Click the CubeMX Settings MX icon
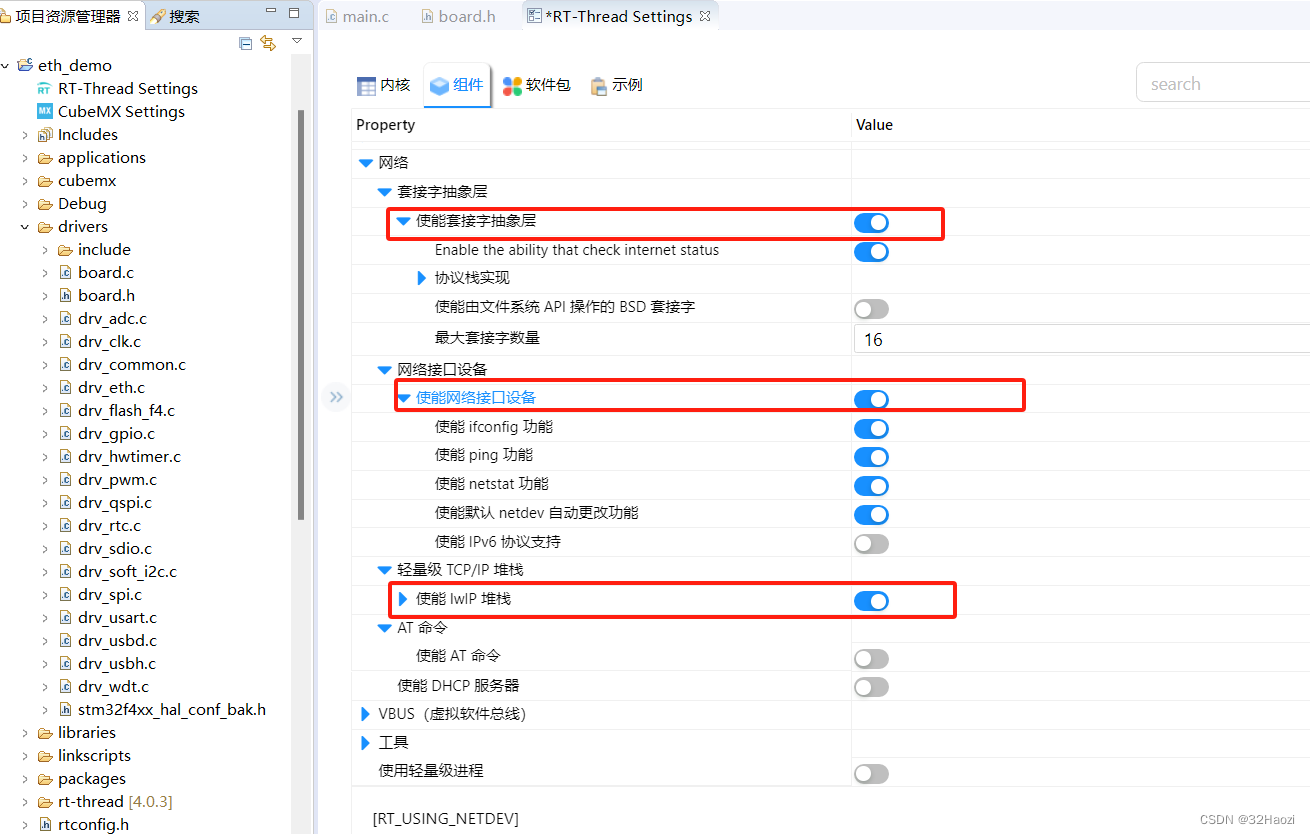This screenshot has height=834, width=1310. tap(44, 112)
